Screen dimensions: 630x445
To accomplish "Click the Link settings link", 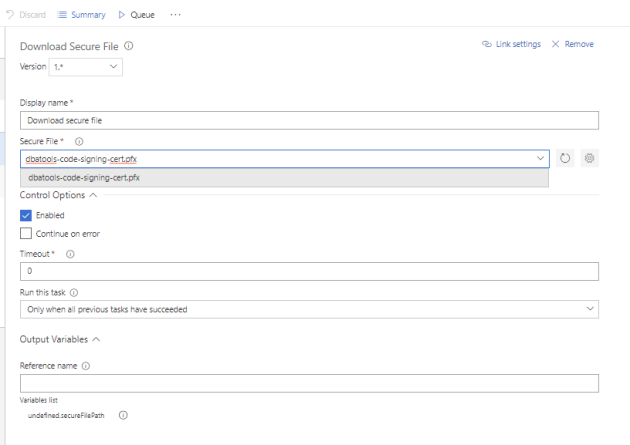I will click(x=510, y=45).
